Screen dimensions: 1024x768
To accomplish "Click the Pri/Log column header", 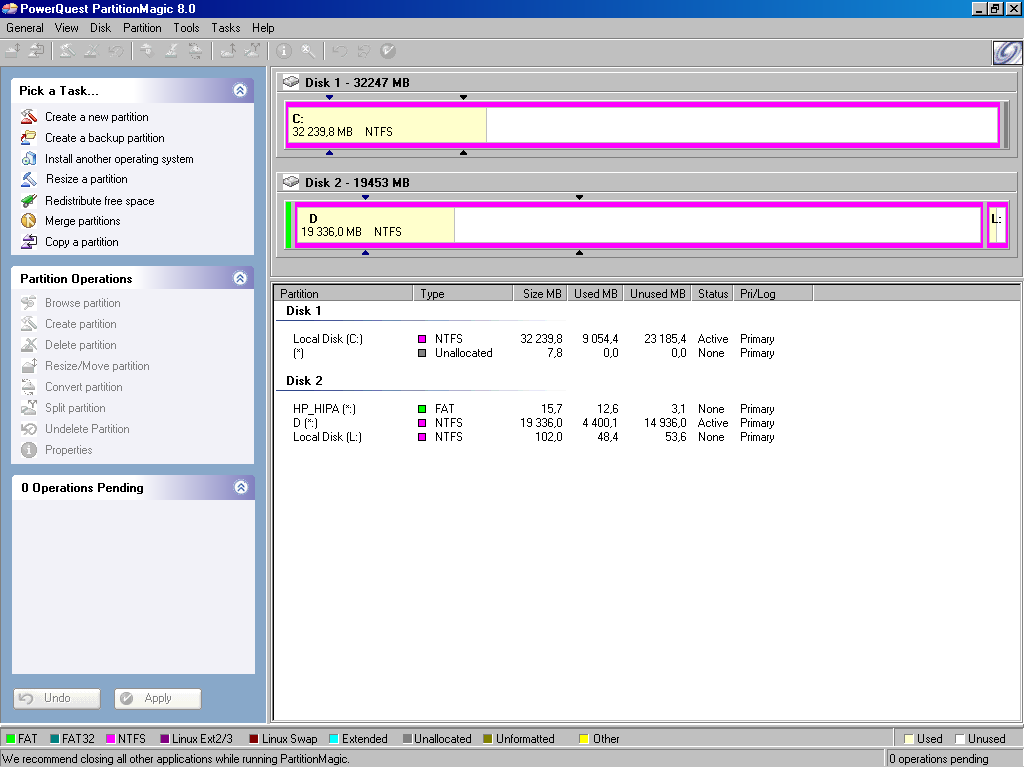I will point(773,294).
